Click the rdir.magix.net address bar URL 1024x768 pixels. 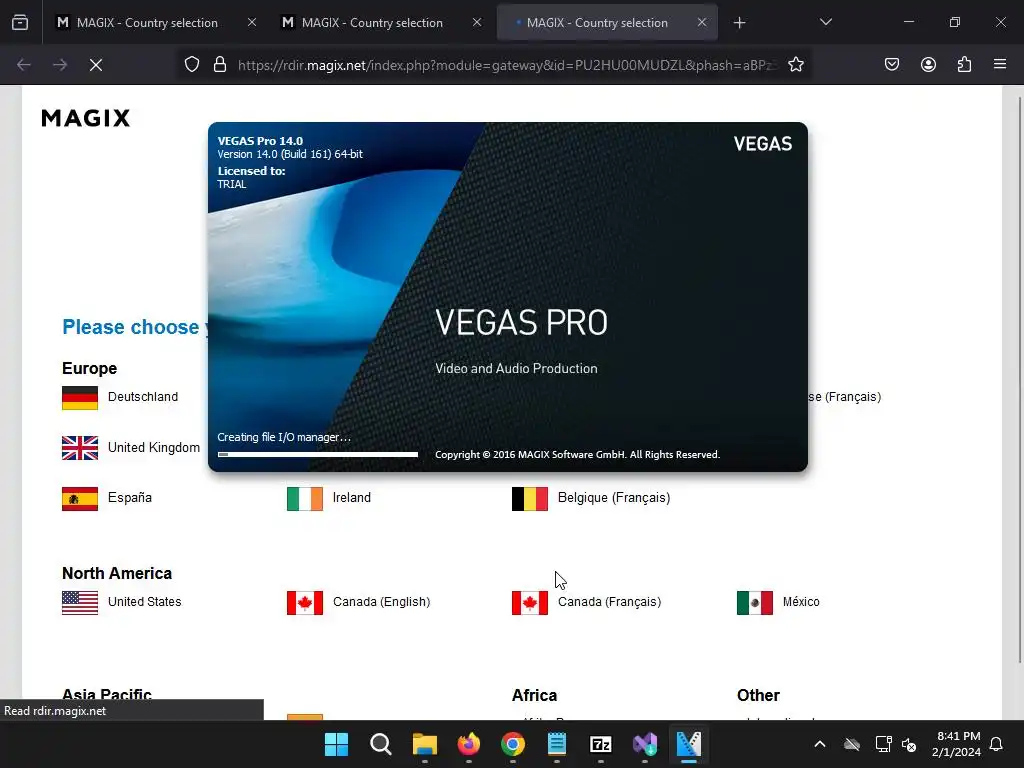[x=507, y=65]
